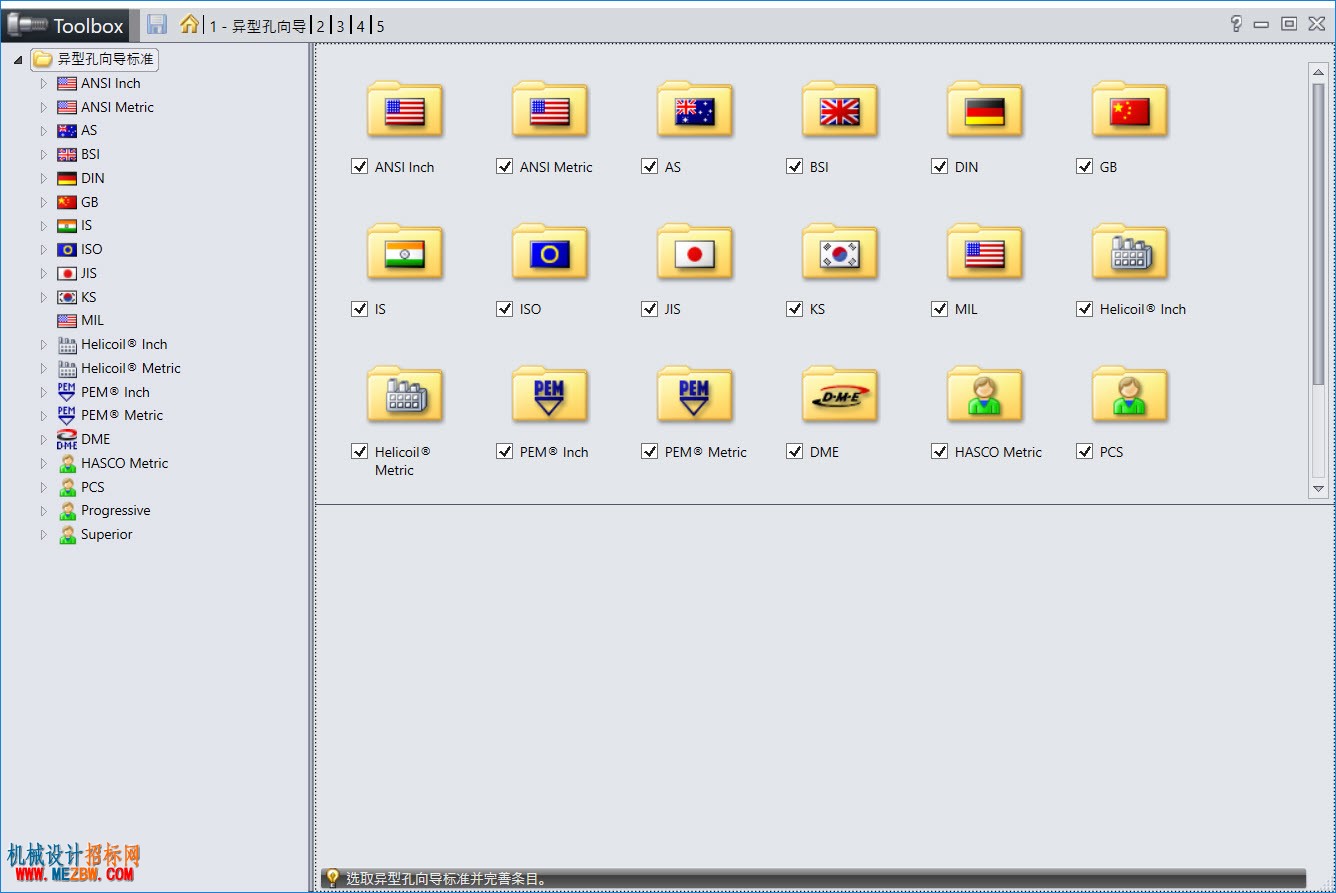Switch to tab 3

click(340, 26)
